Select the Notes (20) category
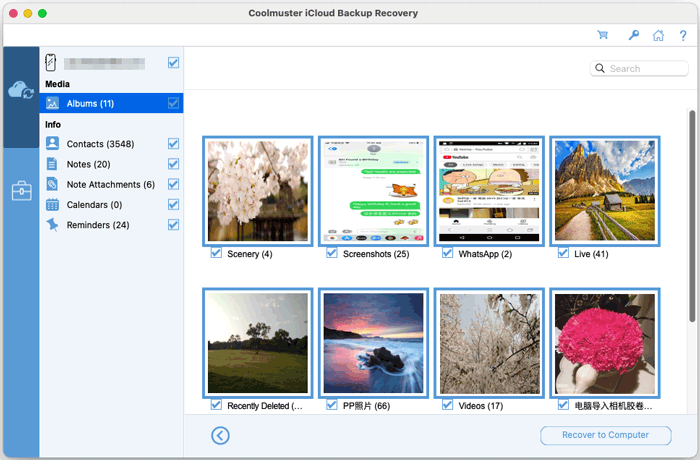This screenshot has height=460, width=700. [x=111, y=164]
